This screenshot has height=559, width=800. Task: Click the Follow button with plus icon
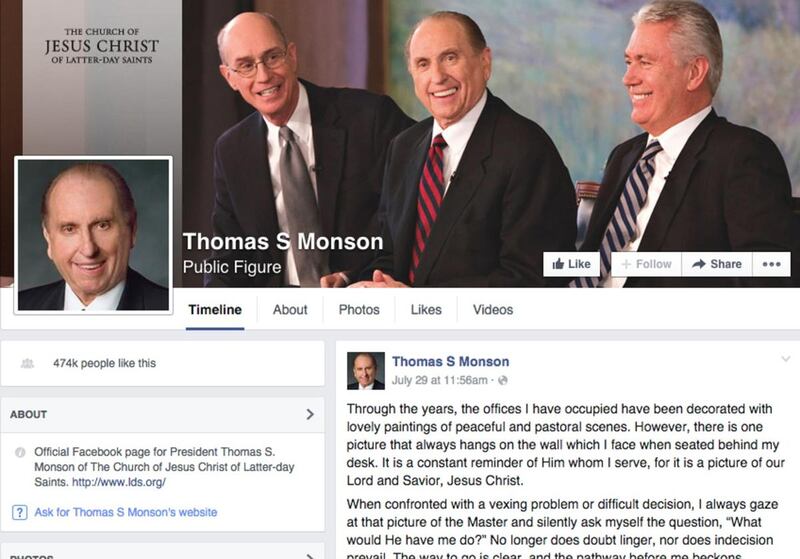(x=646, y=264)
